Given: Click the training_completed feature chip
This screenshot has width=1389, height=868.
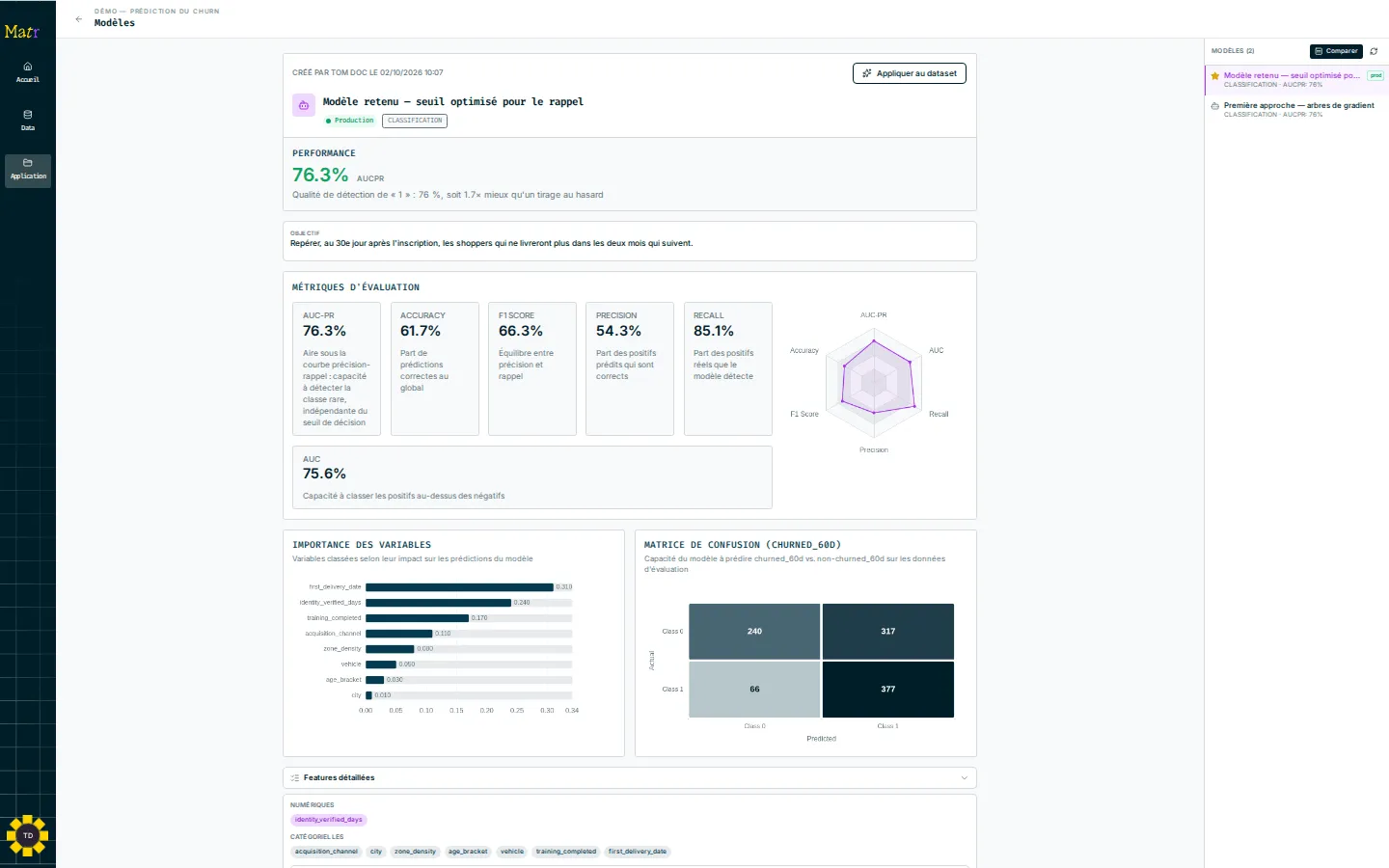Looking at the screenshot, I should pyautogui.click(x=566, y=852).
